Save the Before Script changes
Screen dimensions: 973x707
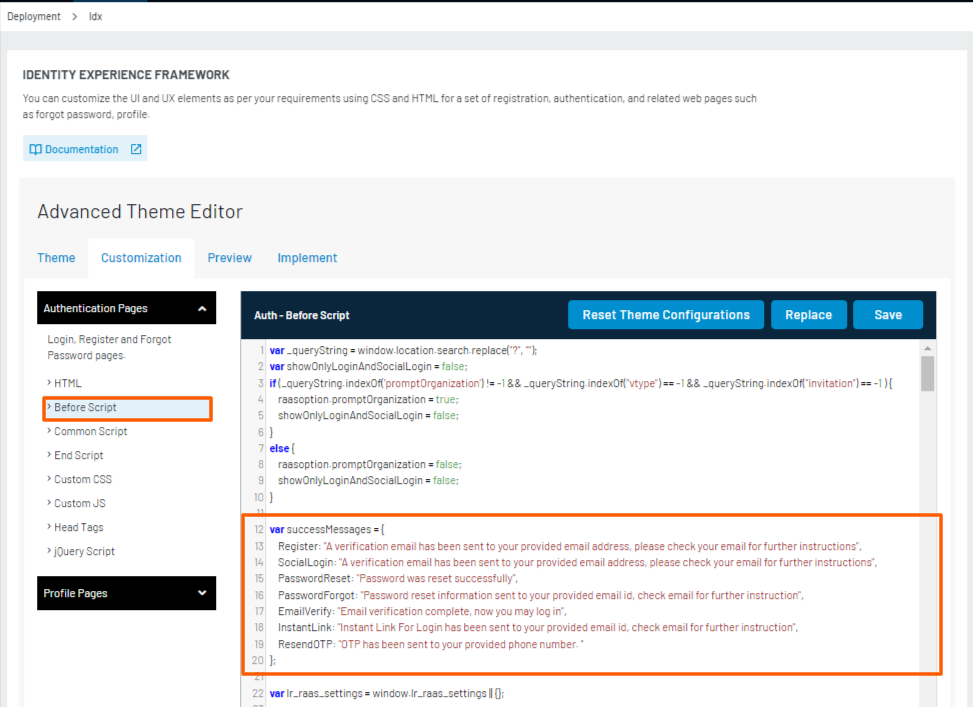click(887, 315)
